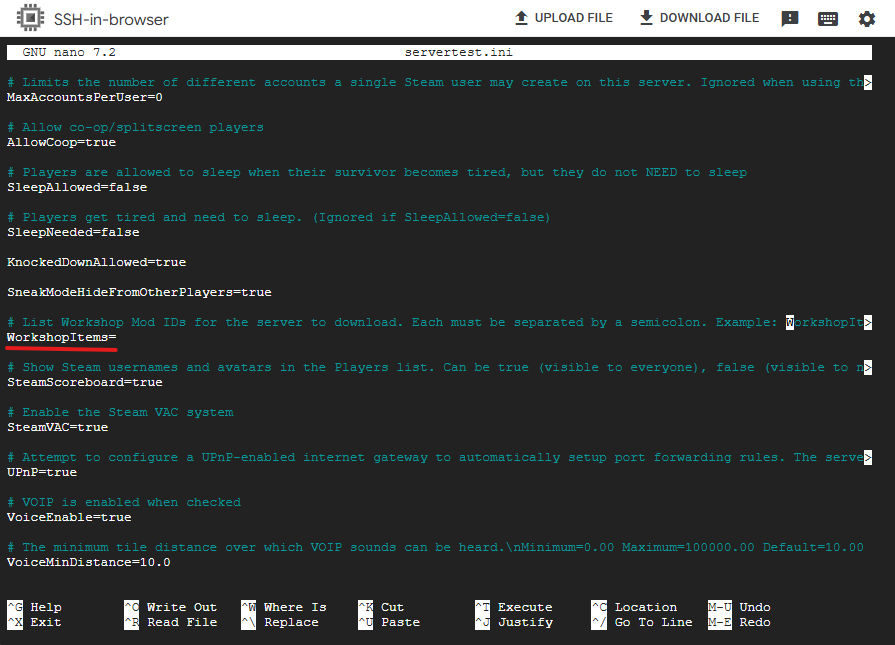Place cursor on KnockedDownAllowed=true line
The height and width of the screenshot is (645, 895).
click(x=96, y=263)
